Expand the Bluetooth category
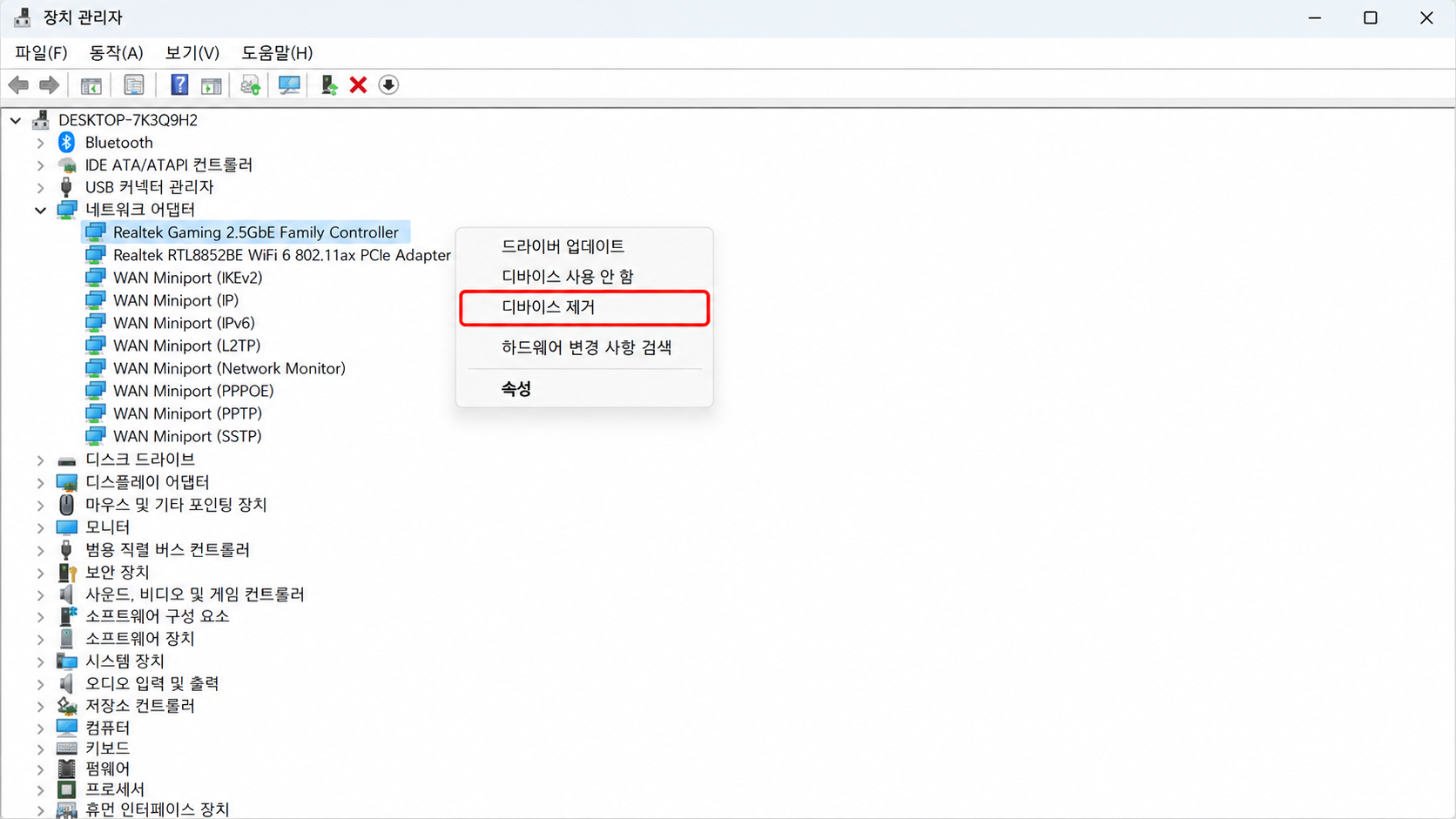 pyautogui.click(x=40, y=143)
